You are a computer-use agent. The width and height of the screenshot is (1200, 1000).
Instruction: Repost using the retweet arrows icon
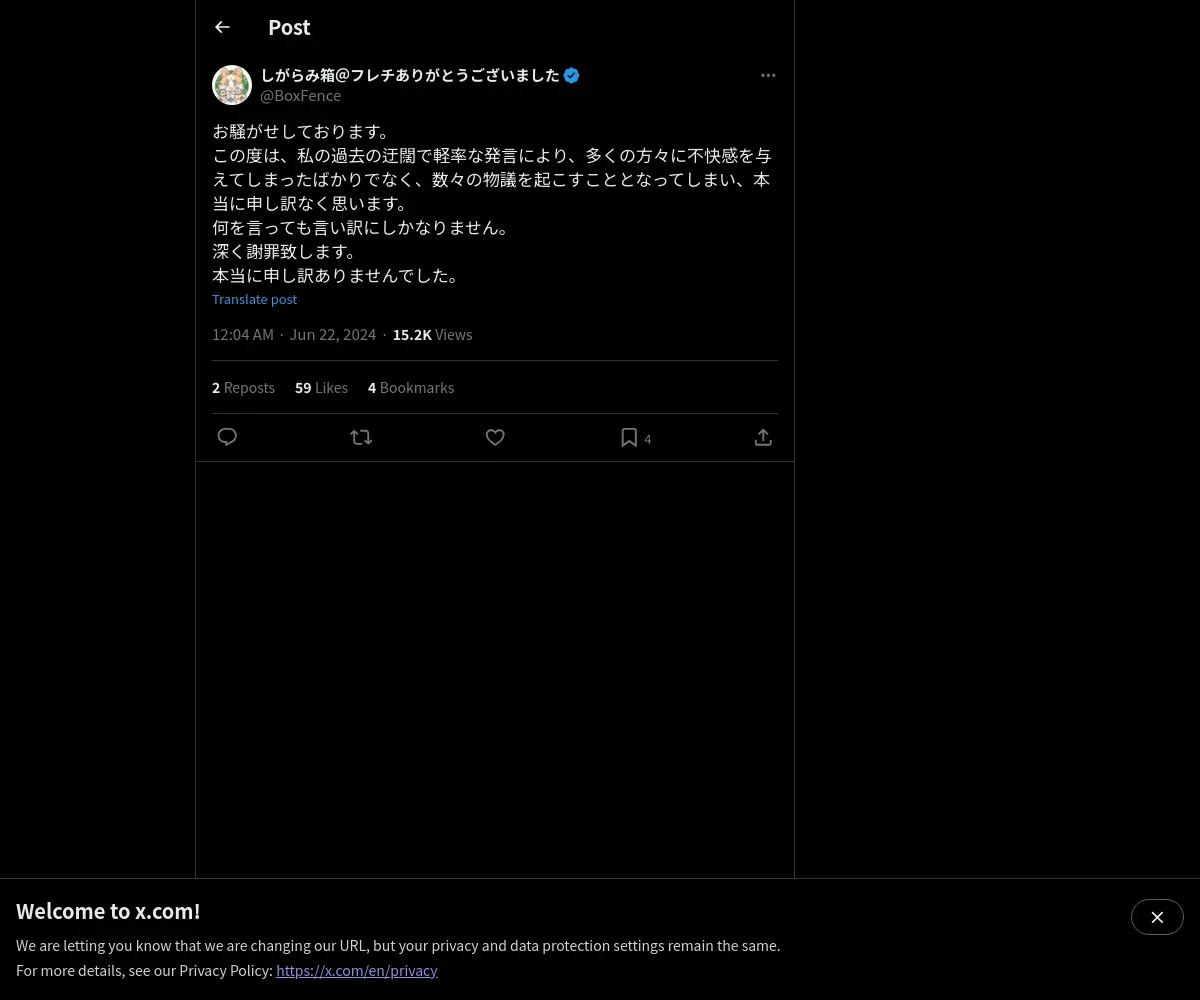click(361, 437)
